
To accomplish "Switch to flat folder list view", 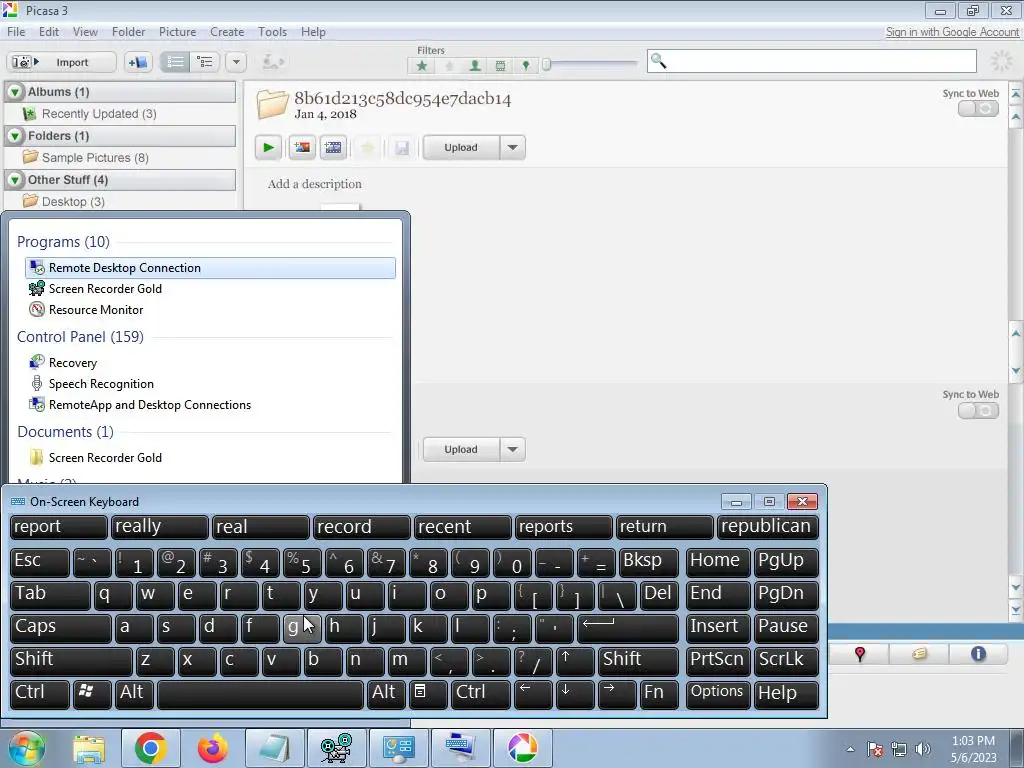I will [175, 62].
